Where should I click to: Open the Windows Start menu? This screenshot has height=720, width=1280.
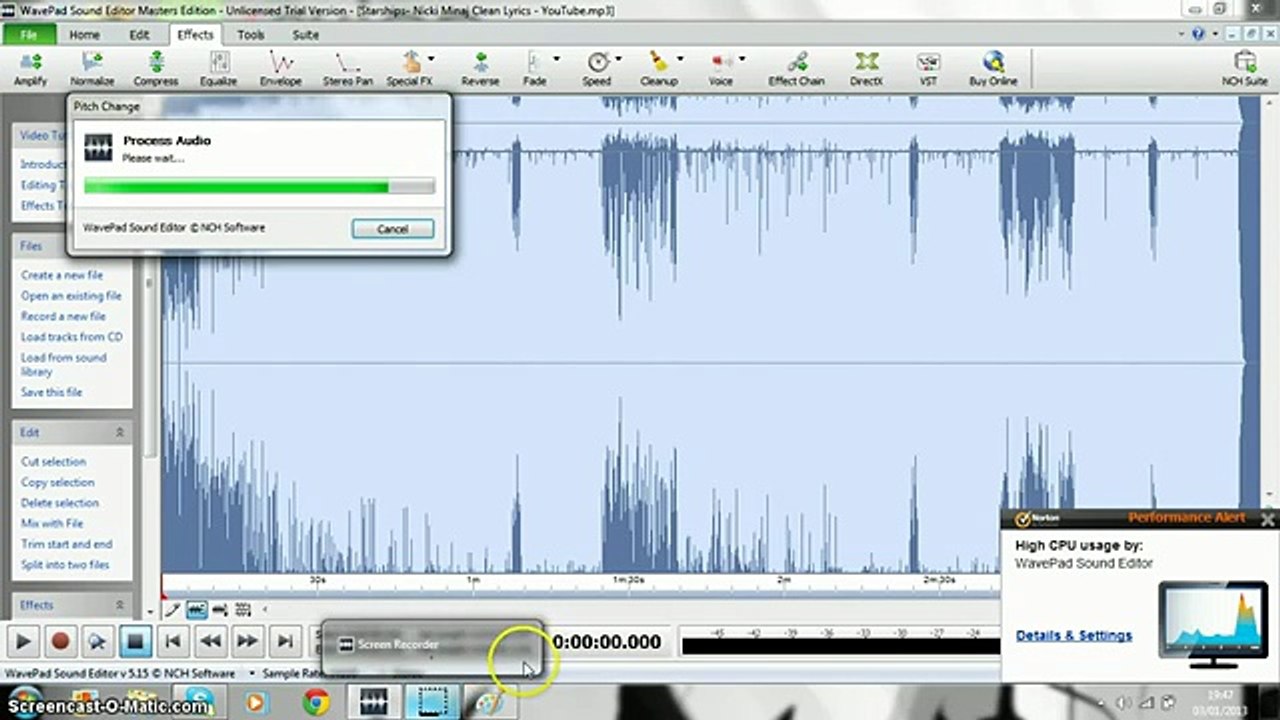(24, 703)
